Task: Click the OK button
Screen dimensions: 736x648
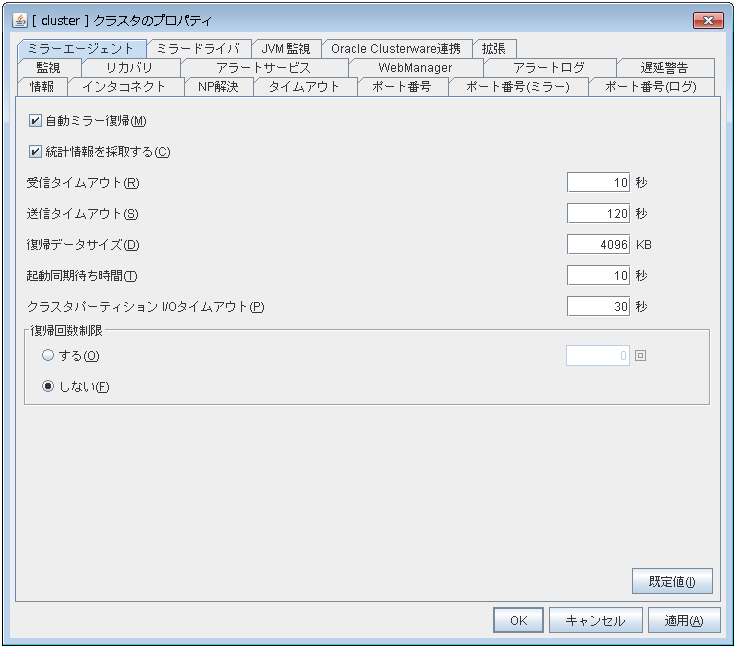Action: (518, 620)
